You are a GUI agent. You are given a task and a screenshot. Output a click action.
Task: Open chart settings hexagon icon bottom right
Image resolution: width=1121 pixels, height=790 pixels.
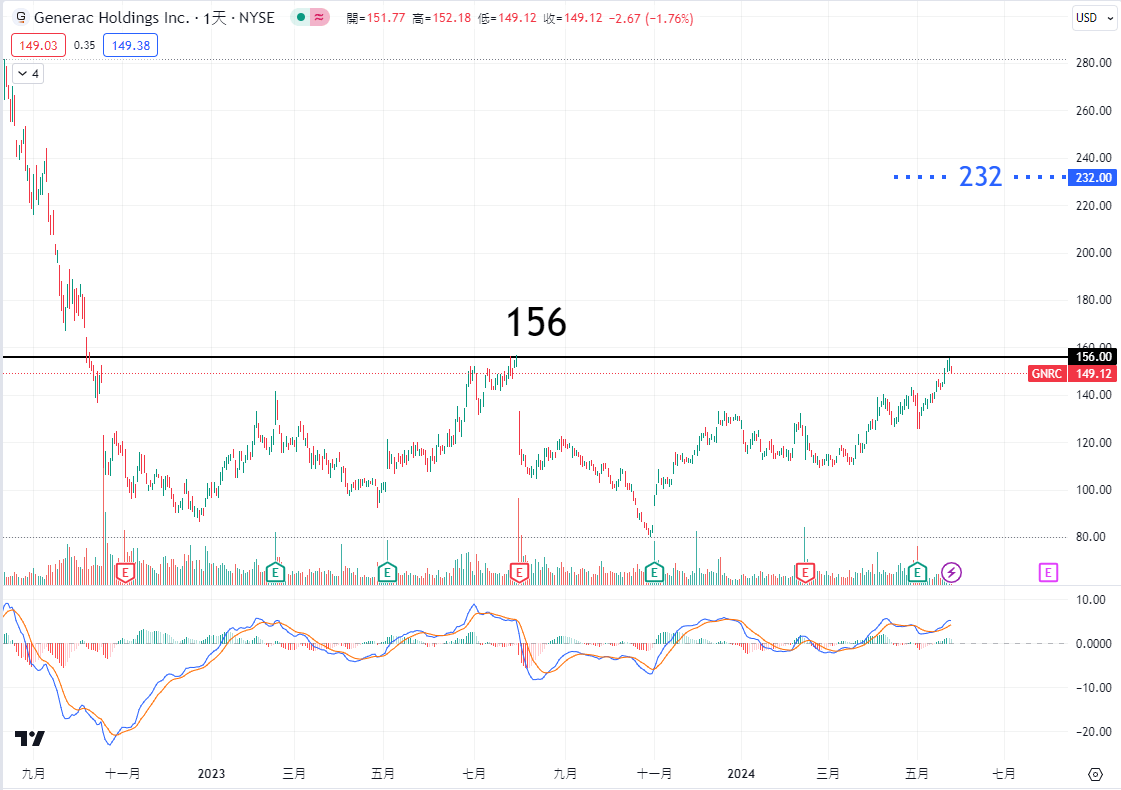click(1095, 775)
